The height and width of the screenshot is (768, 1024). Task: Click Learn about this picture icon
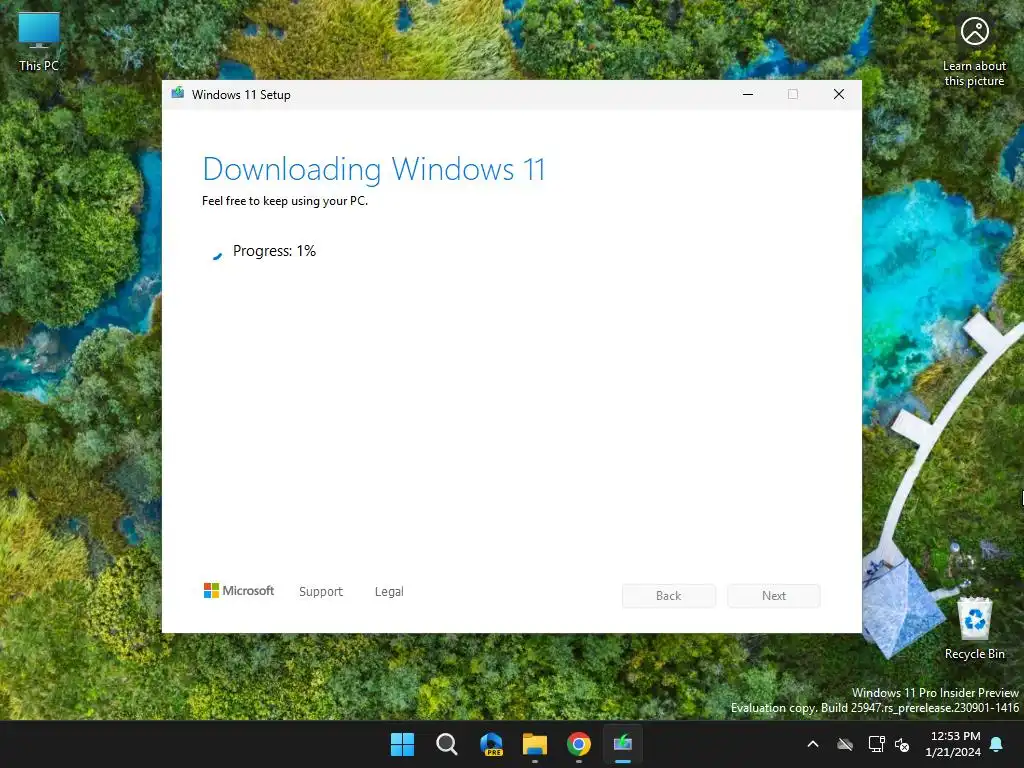pos(974,52)
